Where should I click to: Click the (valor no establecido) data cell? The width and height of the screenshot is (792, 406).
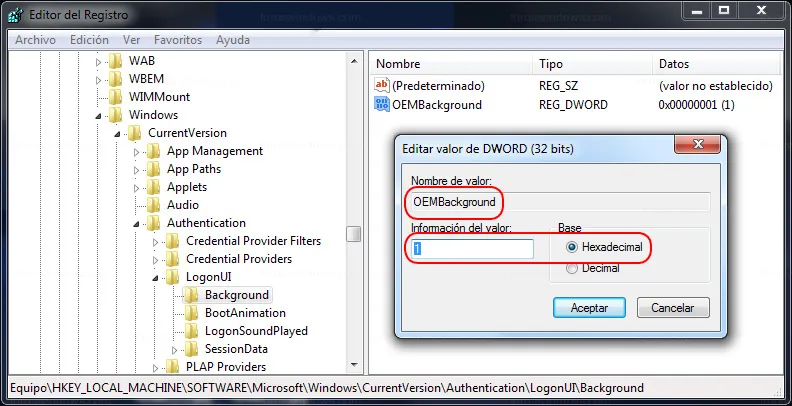pyautogui.click(x=716, y=86)
